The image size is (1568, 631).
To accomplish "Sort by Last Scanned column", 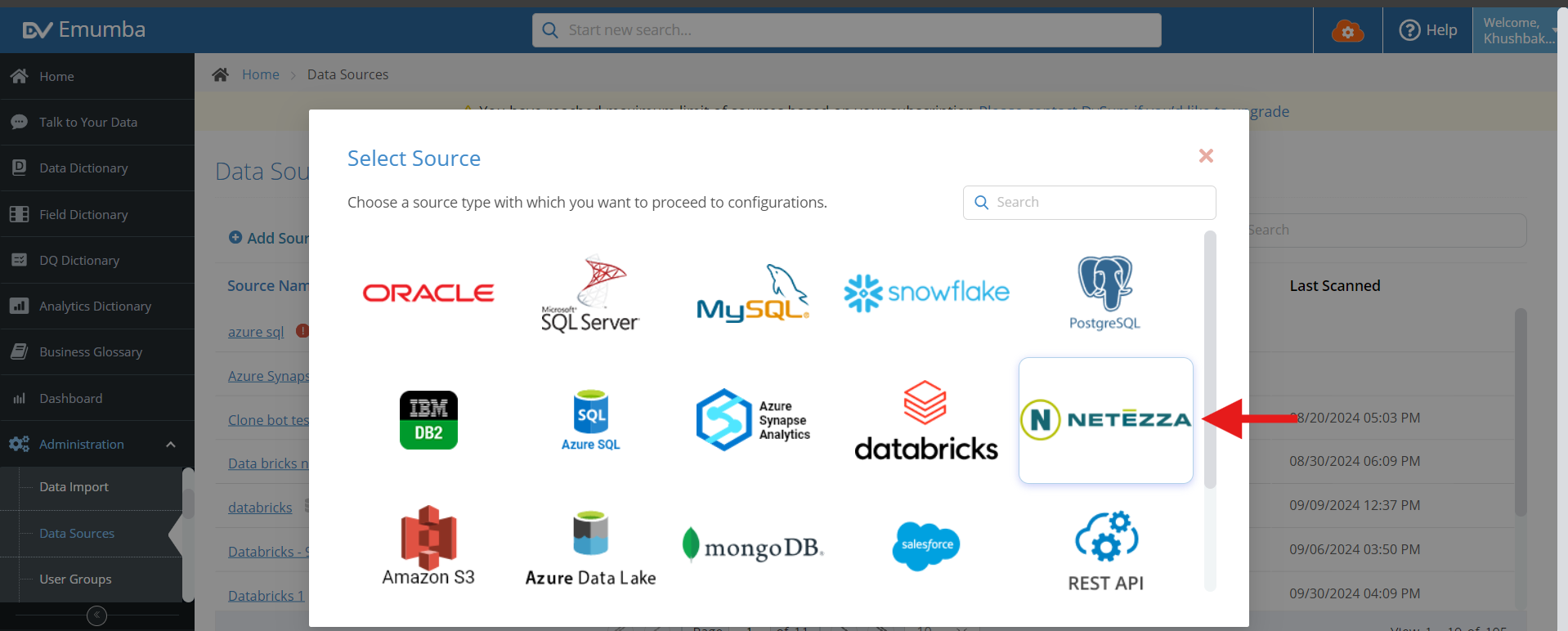I will point(1335,286).
